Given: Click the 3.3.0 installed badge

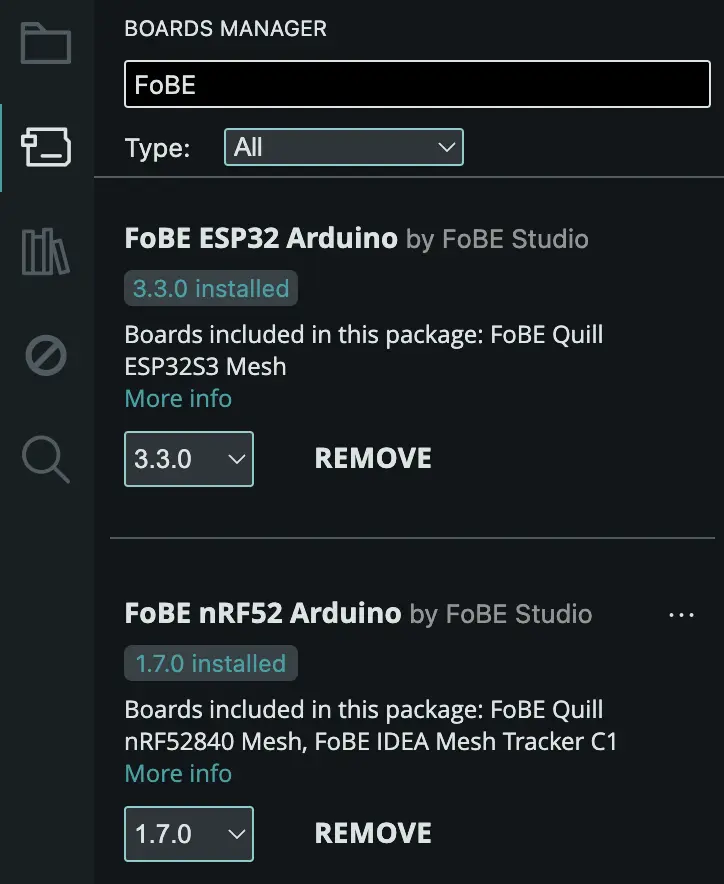Looking at the screenshot, I should (210, 288).
